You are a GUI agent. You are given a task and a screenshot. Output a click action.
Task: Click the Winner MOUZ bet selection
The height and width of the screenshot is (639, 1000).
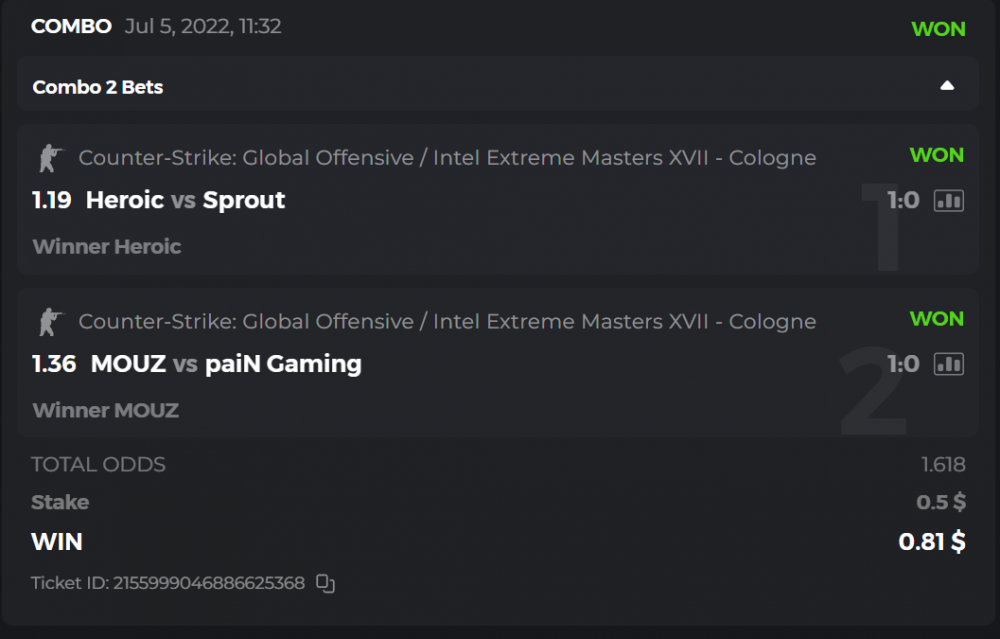coord(106,410)
